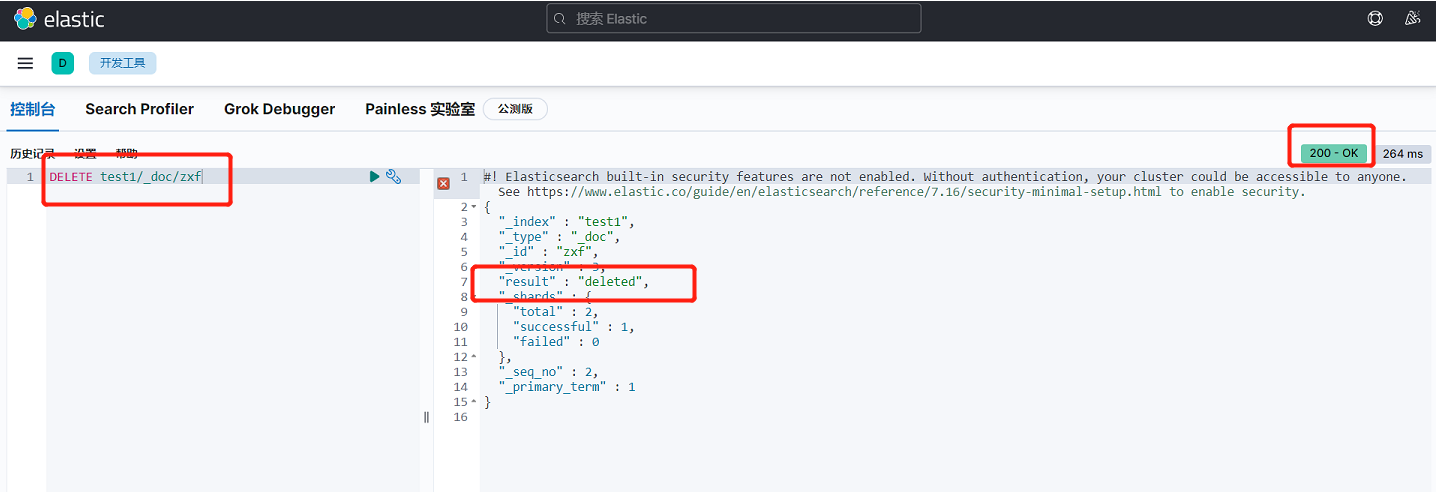The width and height of the screenshot is (1436, 492).
Task: Click the "_seq_no" : 2 line
Action: pyautogui.click(x=548, y=372)
